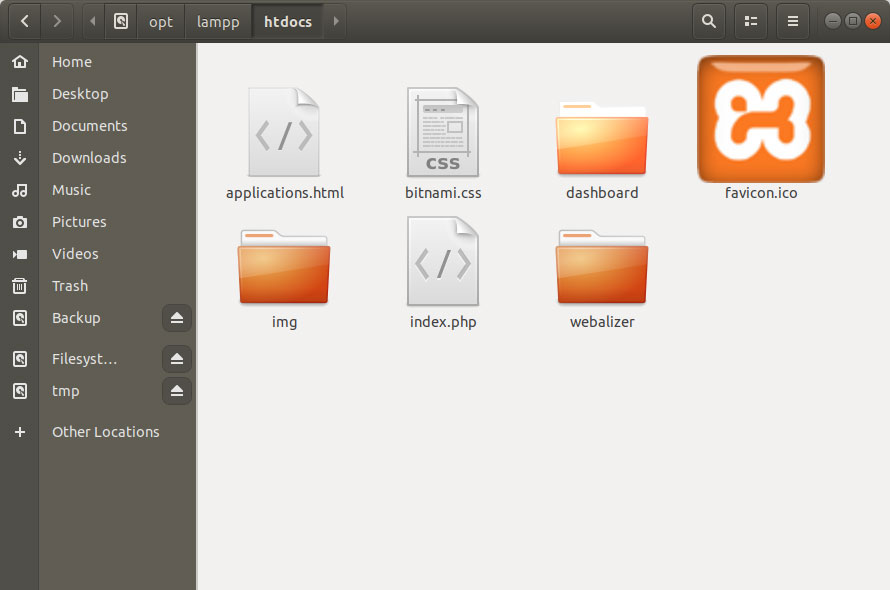
Task: Switch to list view mode
Action: point(750,20)
